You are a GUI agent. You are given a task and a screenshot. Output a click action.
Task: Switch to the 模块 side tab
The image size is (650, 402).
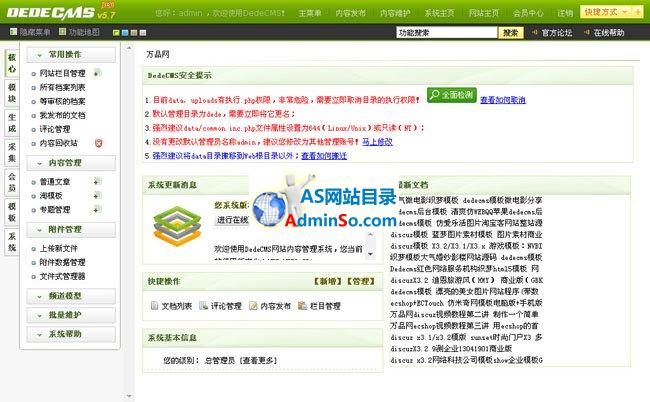(12, 93)
